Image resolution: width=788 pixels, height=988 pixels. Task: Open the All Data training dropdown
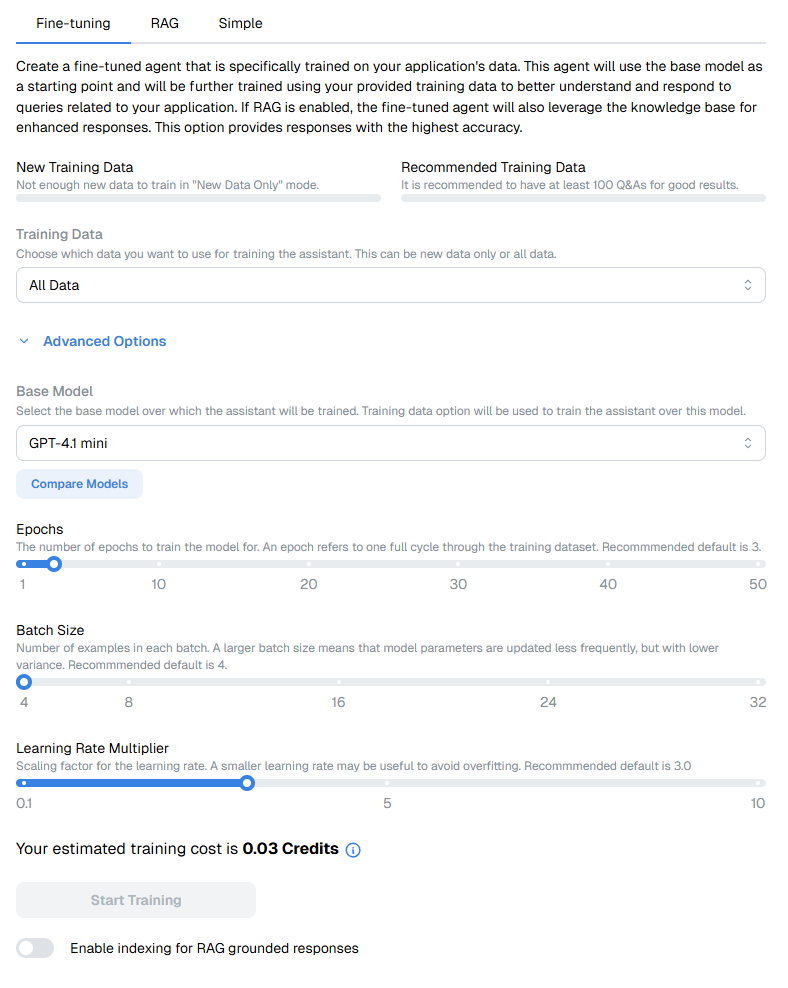[x=390, y=285]
